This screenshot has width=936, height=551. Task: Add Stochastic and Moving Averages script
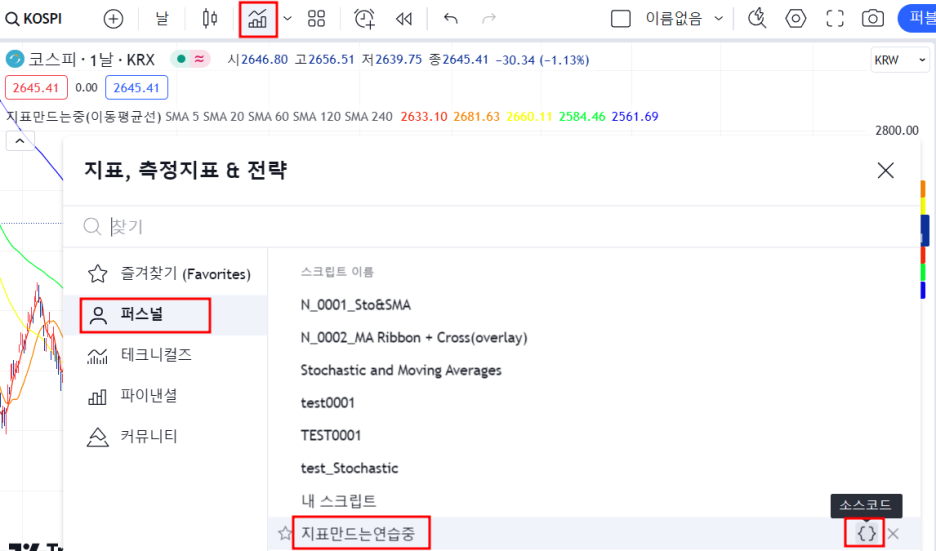coord(401,371)
